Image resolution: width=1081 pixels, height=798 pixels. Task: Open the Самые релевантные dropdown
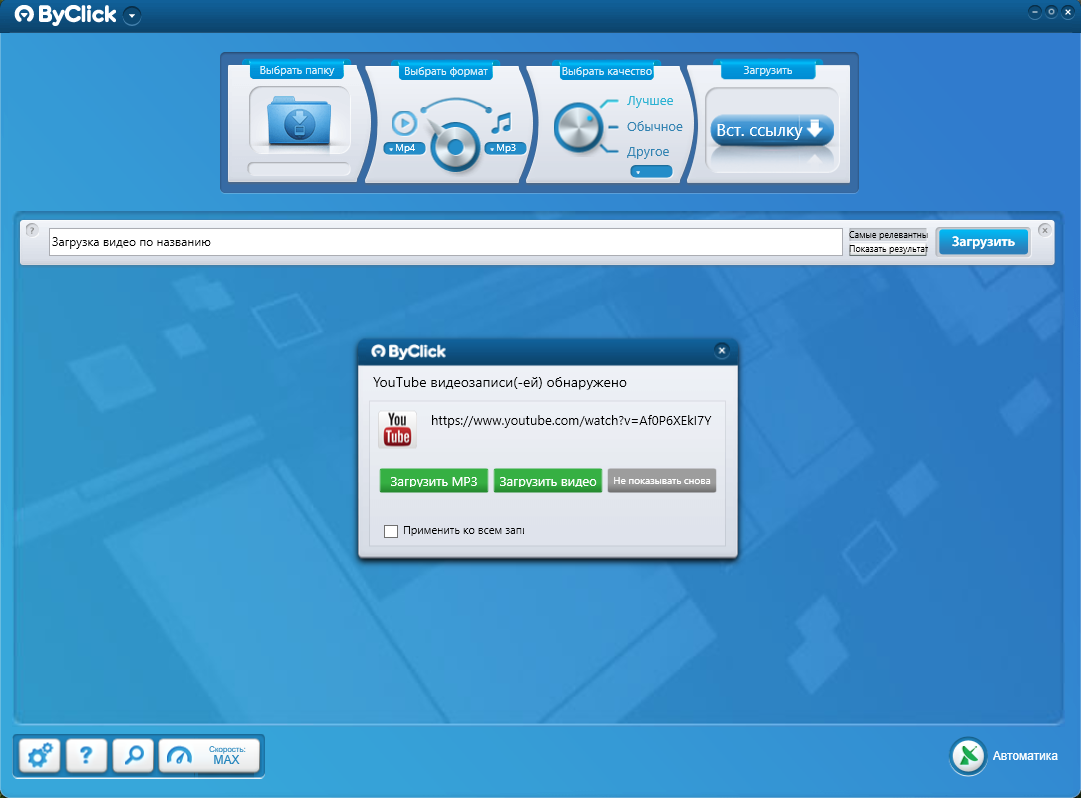click(888, 235)
